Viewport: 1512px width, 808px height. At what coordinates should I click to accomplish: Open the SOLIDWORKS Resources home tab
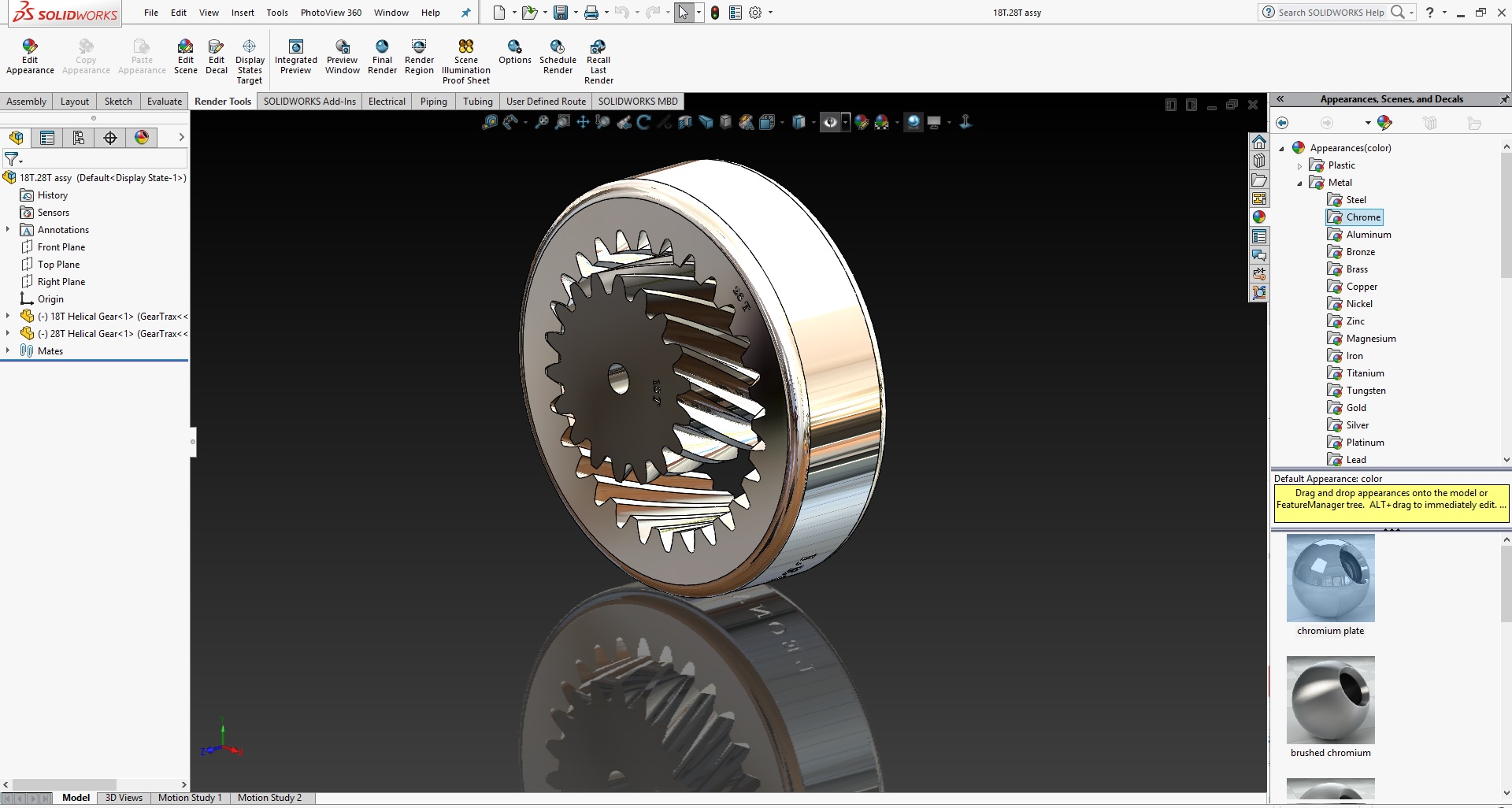1259,142
